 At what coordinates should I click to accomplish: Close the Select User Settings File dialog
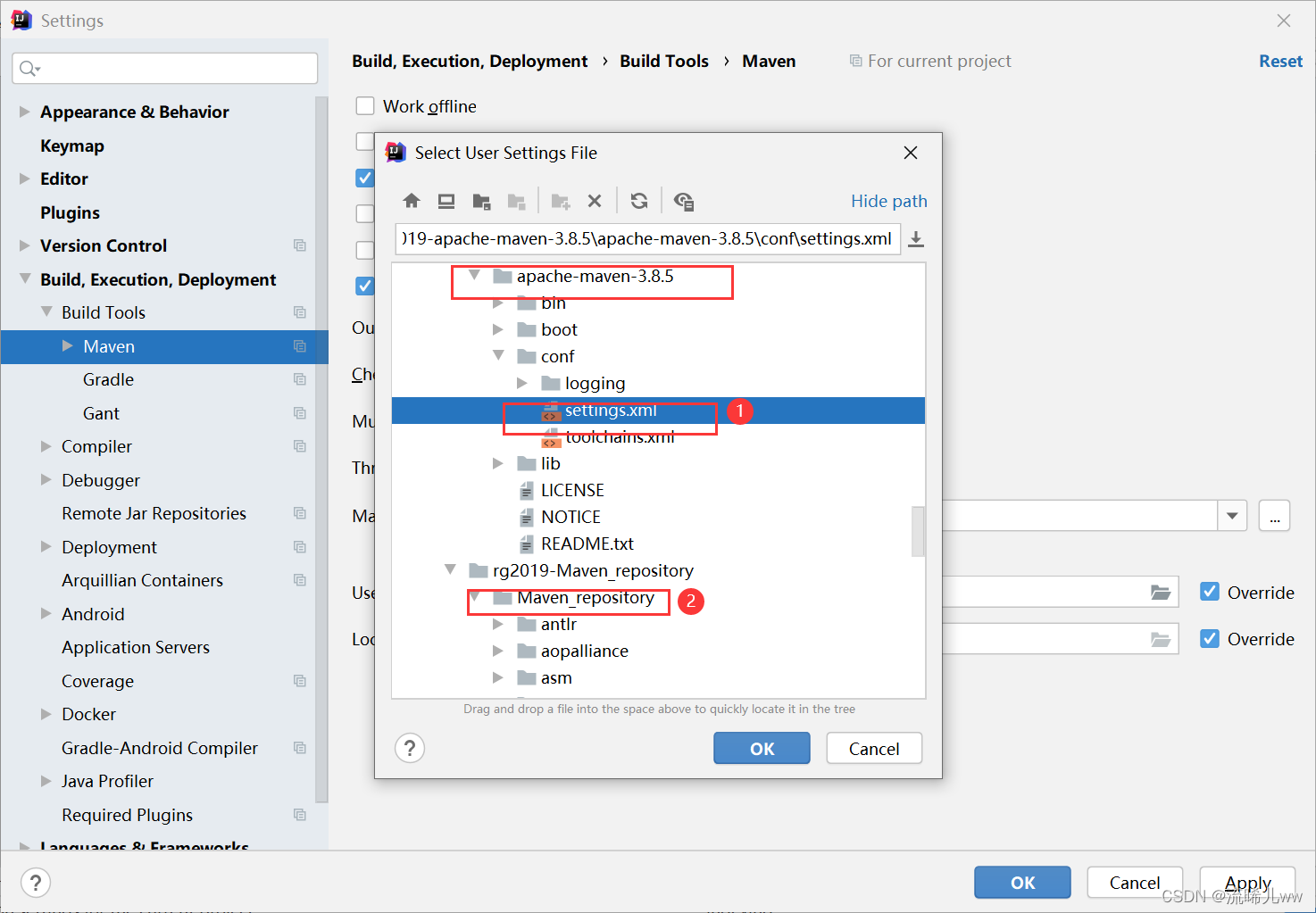tap(911, 153)
